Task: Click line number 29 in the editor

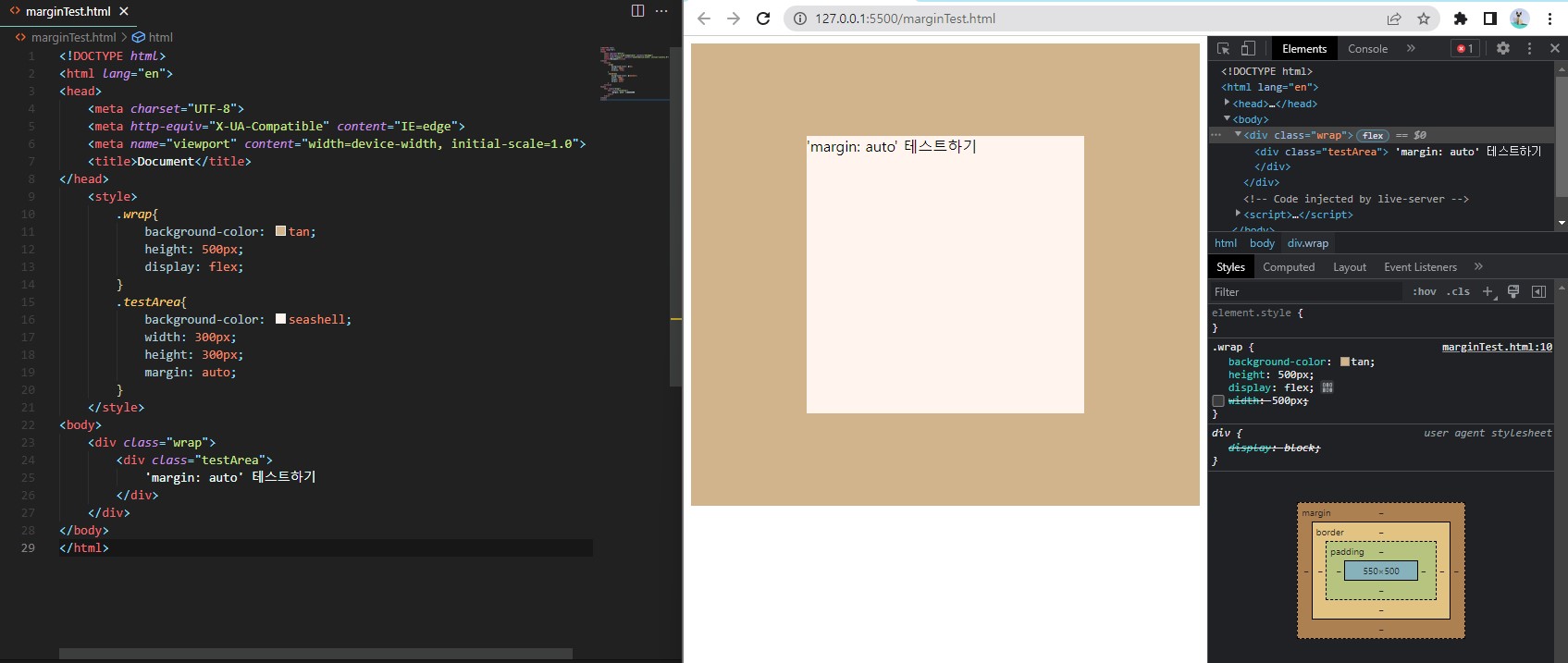Action: (x=28, y=547)
